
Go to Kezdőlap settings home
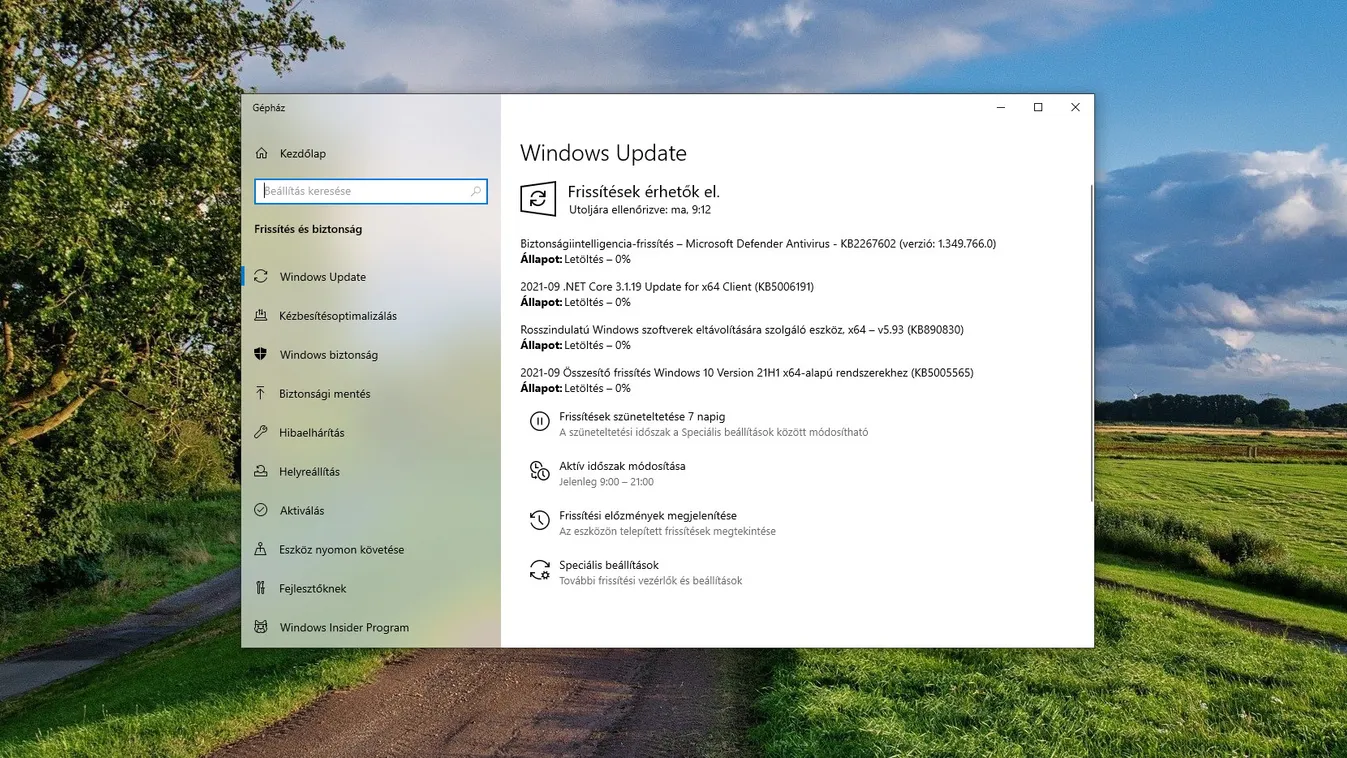tap(371, 153)
